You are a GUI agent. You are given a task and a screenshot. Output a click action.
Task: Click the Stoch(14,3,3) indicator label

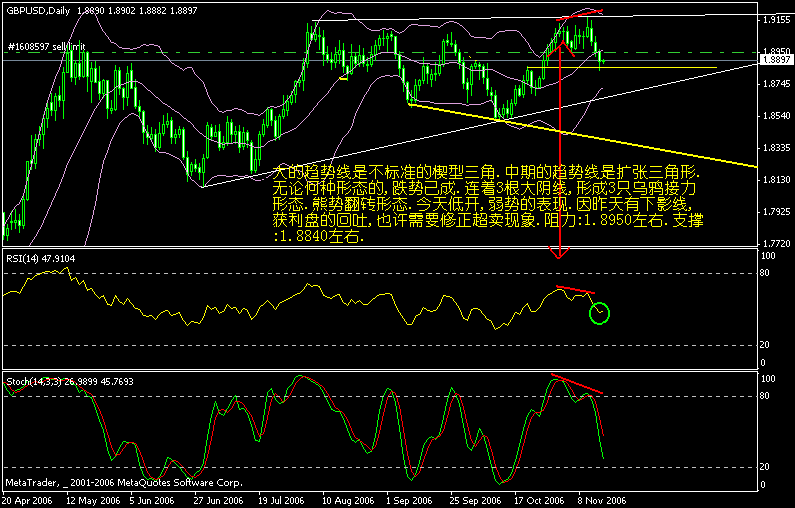(x=70, y=381)
